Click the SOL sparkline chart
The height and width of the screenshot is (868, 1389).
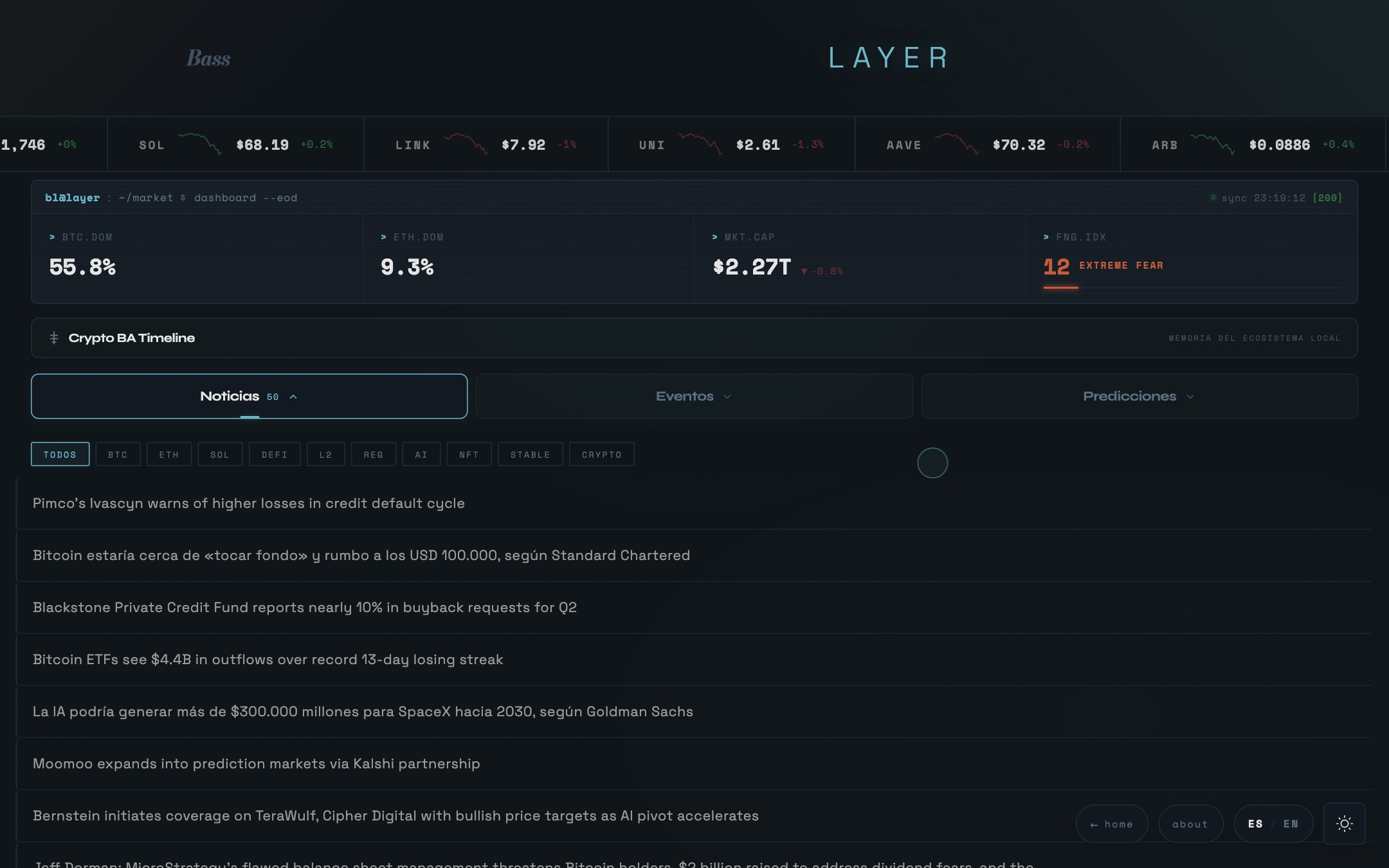pyautogui.click(x=200, y=144)
